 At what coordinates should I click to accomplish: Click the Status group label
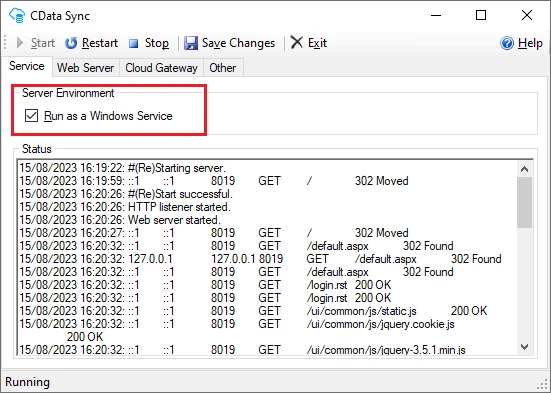click(x=37, y=149)
